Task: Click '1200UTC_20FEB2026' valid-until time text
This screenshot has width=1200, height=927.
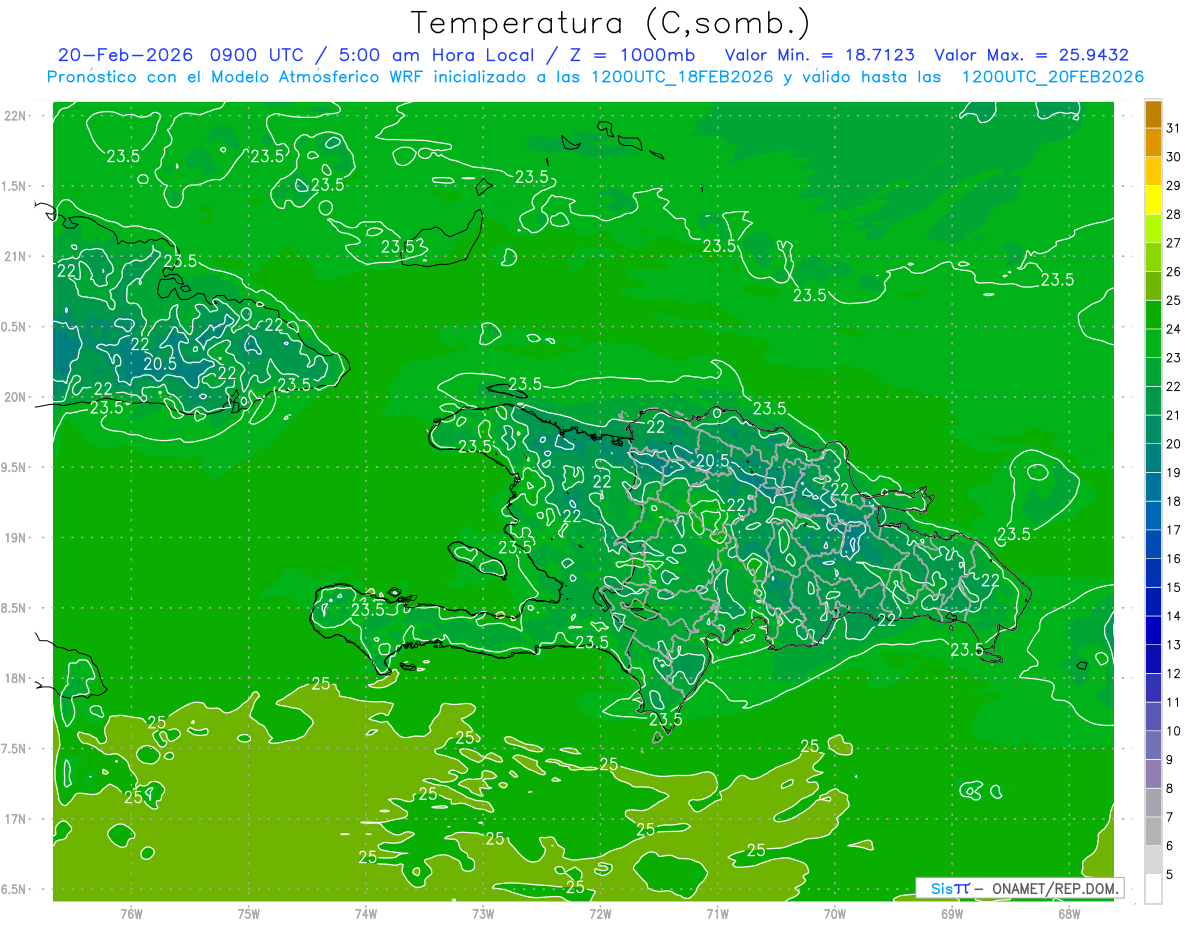Action: pyautogui.click(x=1052, y=77)
